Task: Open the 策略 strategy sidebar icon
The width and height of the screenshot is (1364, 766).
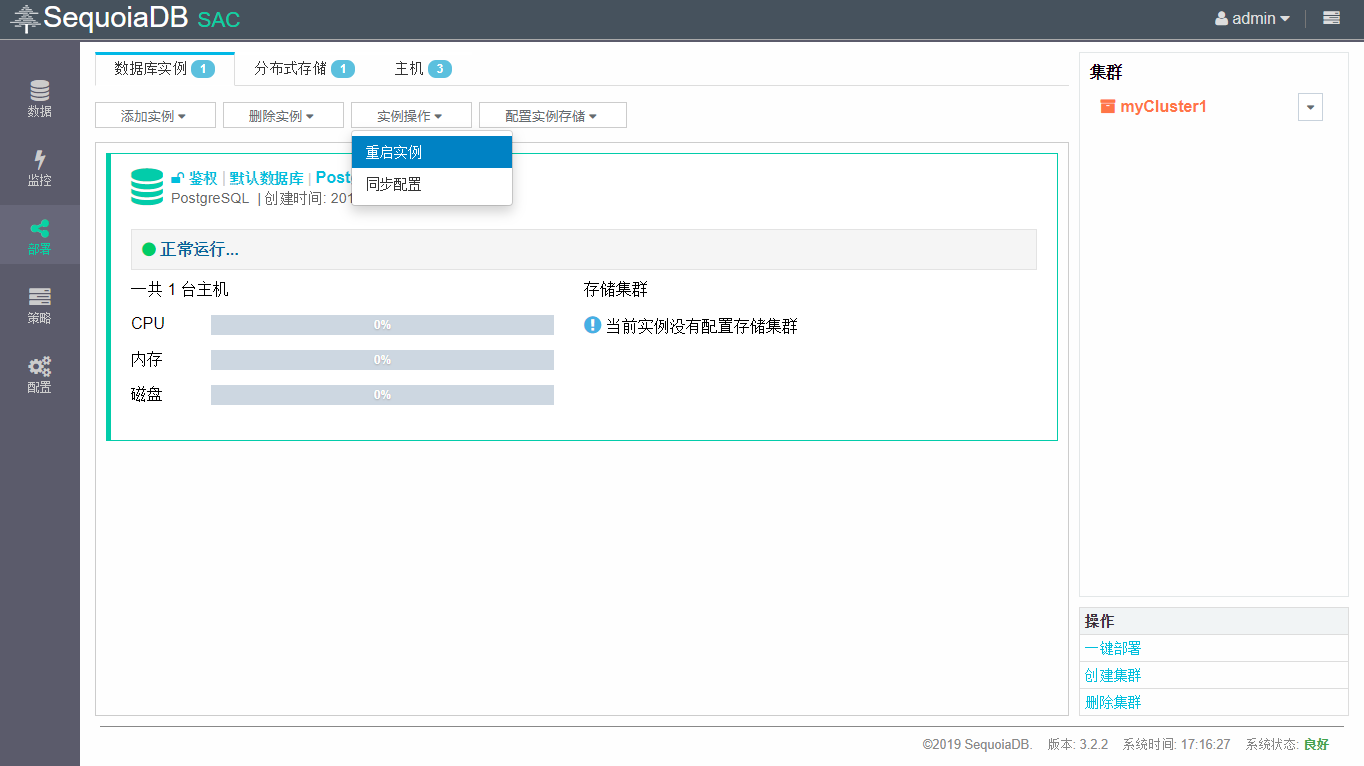Action: 39,305
